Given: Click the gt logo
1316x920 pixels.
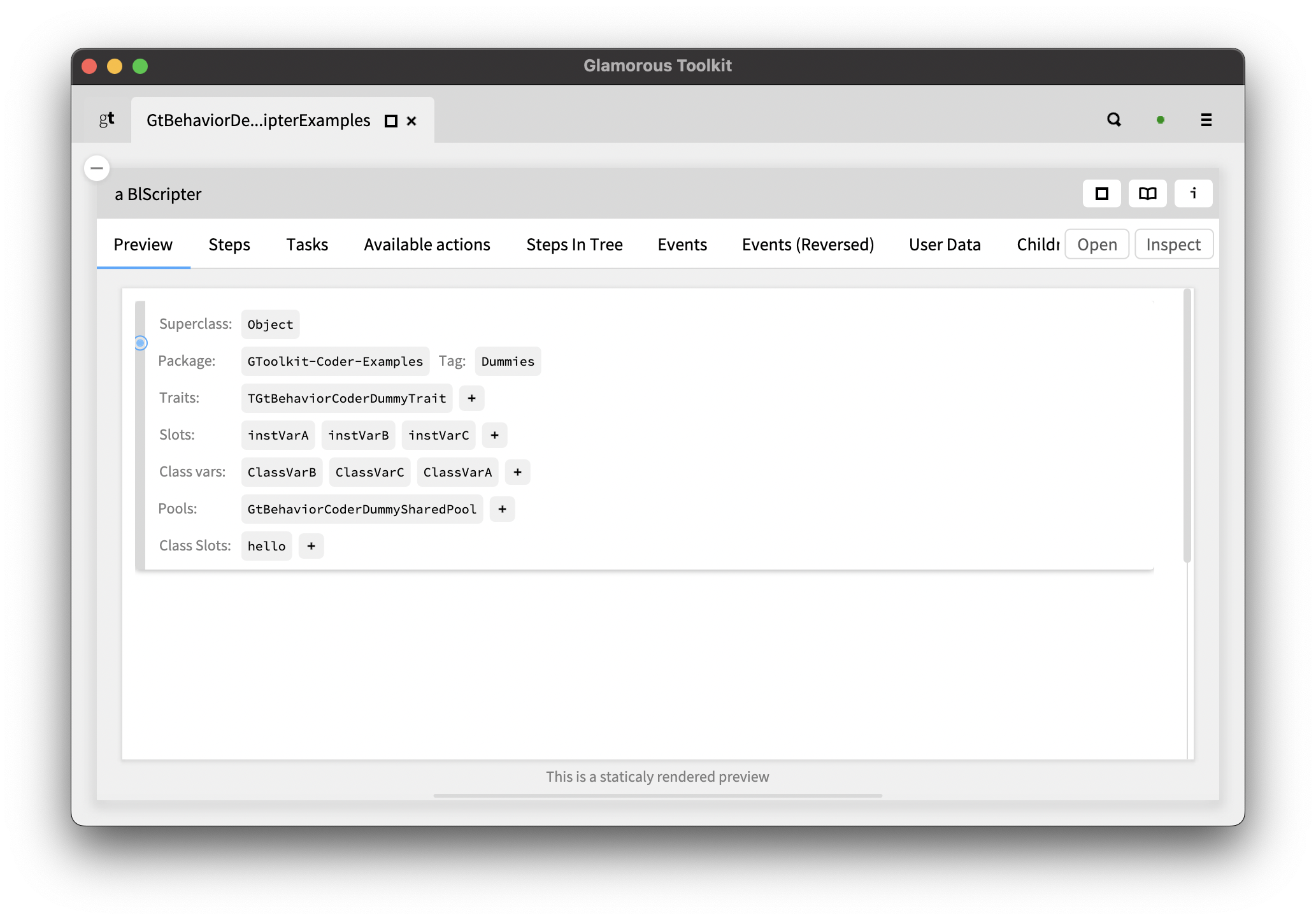Looking at the screenshot, I should click(106, 120).
